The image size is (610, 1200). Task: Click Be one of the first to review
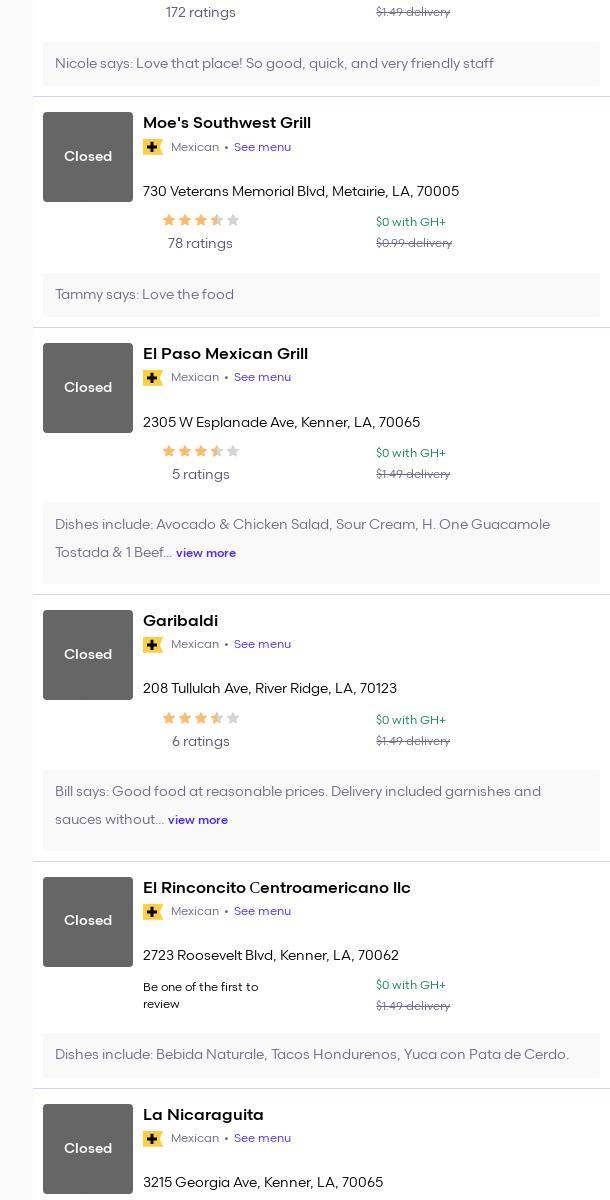[x=201, y=995]
